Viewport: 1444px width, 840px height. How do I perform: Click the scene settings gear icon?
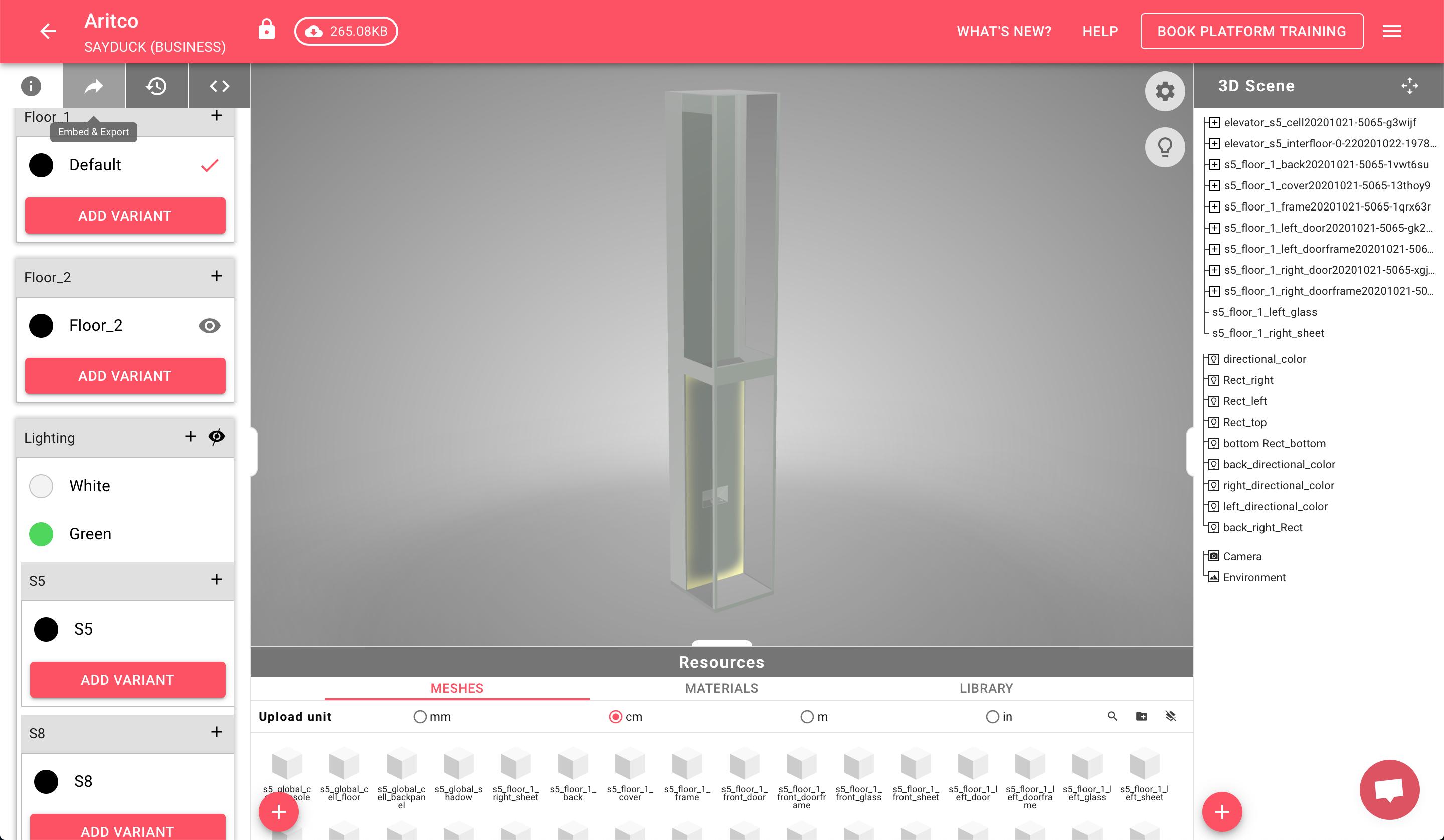[1164, 91]
